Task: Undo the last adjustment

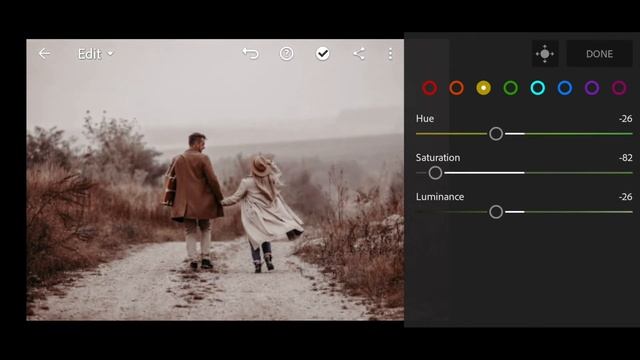Action: [250, 53]
